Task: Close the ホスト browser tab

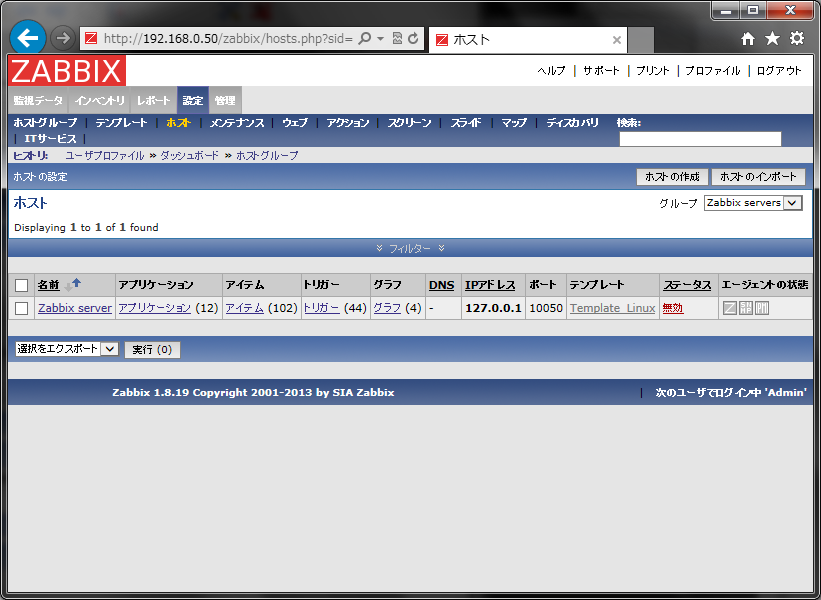Action: (x=617, y=40)
